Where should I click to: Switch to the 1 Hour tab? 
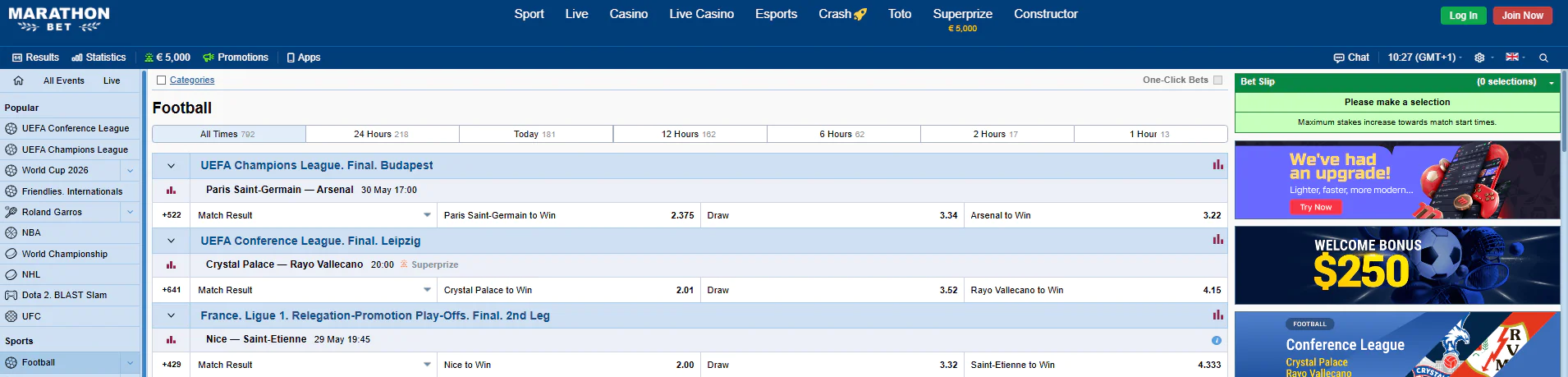1150,134
